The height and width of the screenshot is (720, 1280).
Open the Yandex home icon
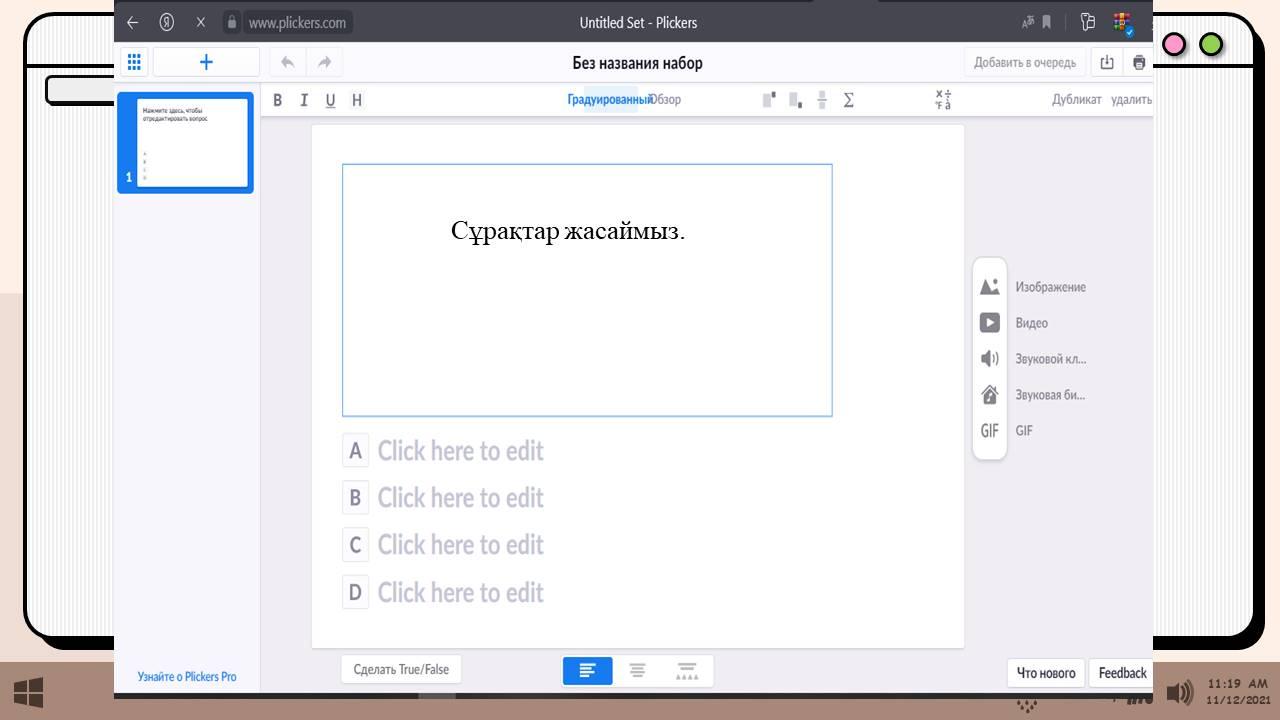pos(167,22)
